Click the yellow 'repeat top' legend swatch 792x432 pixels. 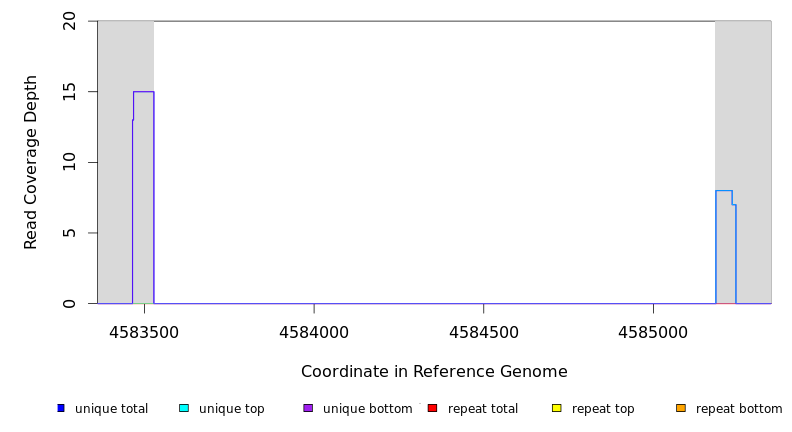point(557,408)
